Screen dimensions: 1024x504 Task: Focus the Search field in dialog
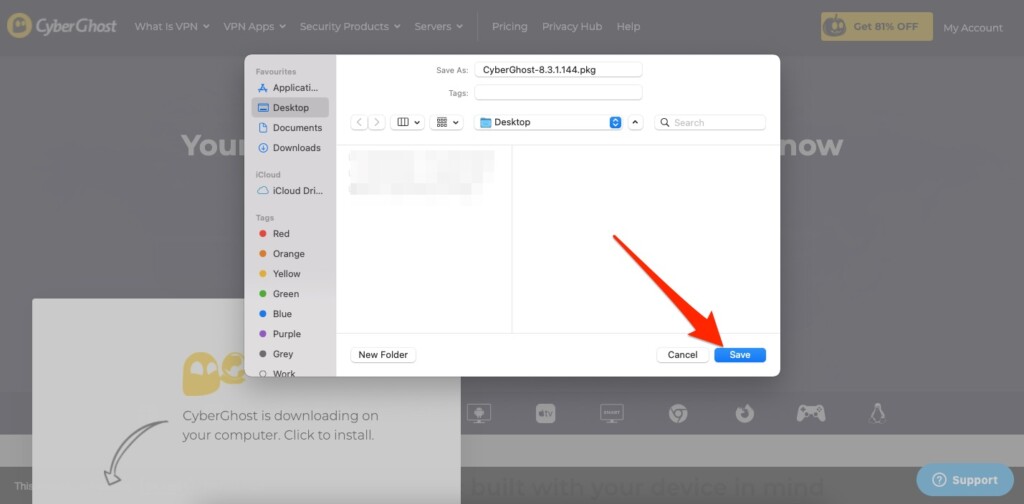pos(710,122)
